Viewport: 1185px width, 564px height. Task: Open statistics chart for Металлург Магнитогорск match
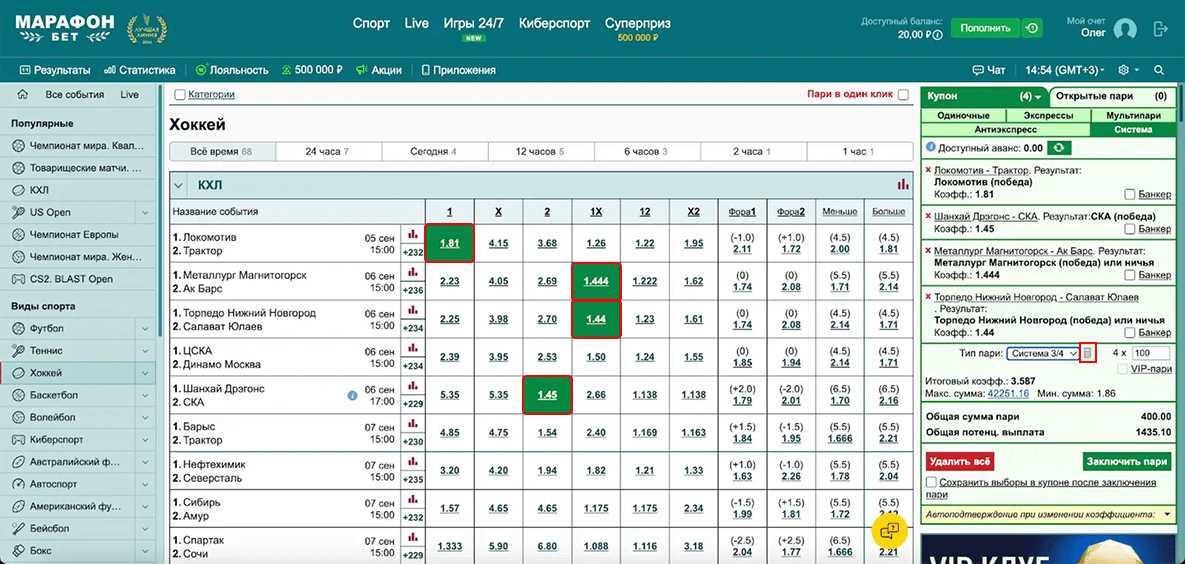tap(413, 272)
